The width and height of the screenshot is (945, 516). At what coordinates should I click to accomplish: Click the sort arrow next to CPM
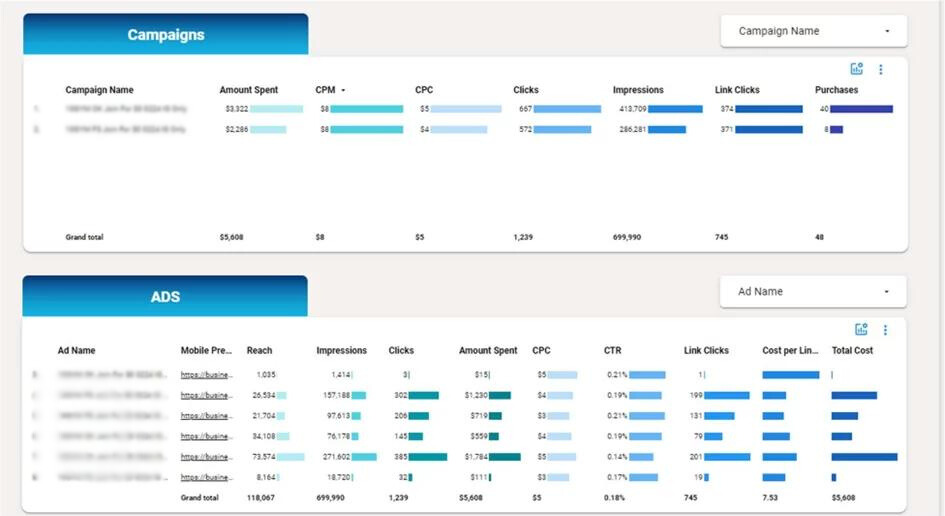pos(344,90)
